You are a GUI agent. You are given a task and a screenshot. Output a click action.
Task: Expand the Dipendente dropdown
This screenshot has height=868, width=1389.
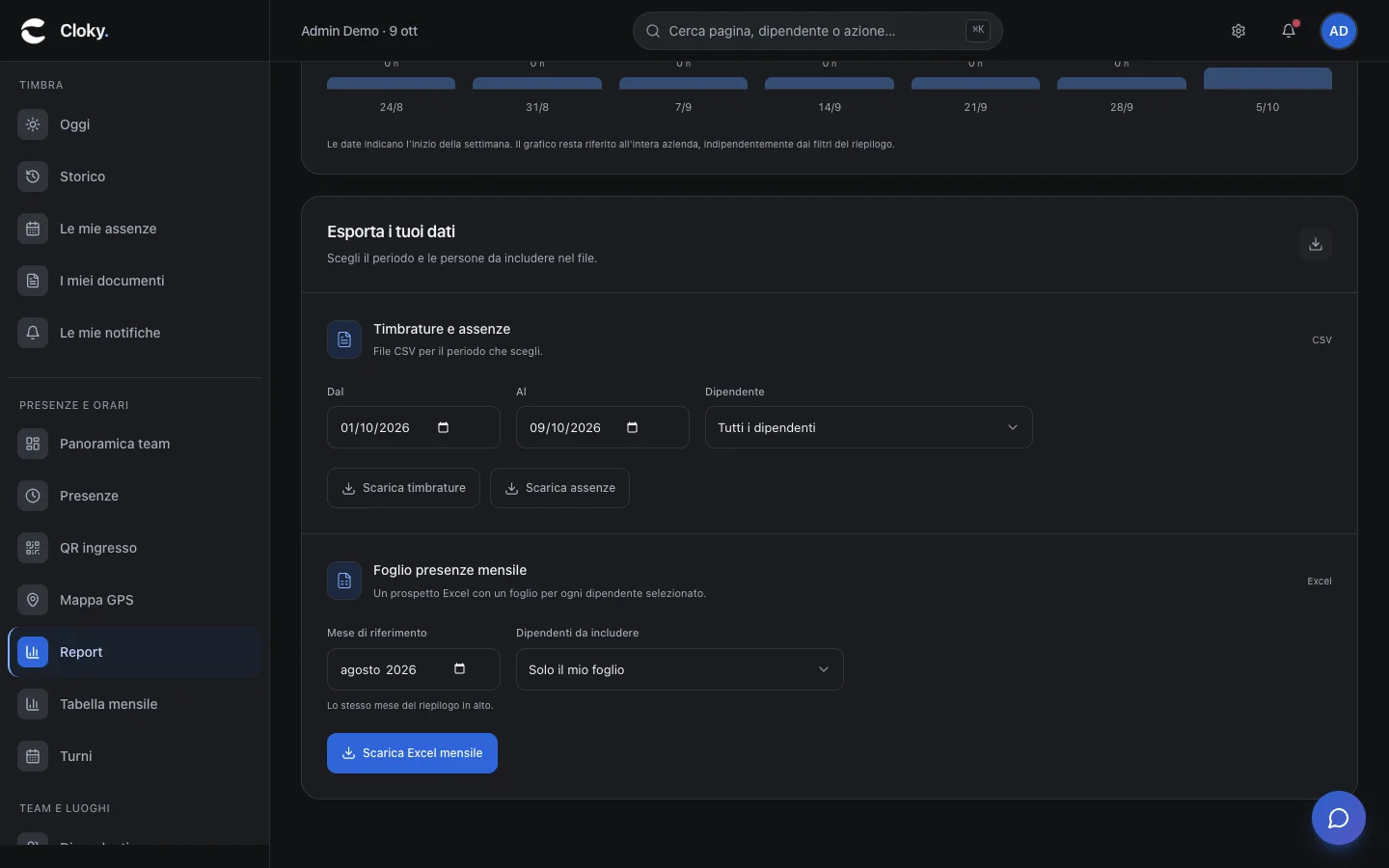click(x=869, y=427)
